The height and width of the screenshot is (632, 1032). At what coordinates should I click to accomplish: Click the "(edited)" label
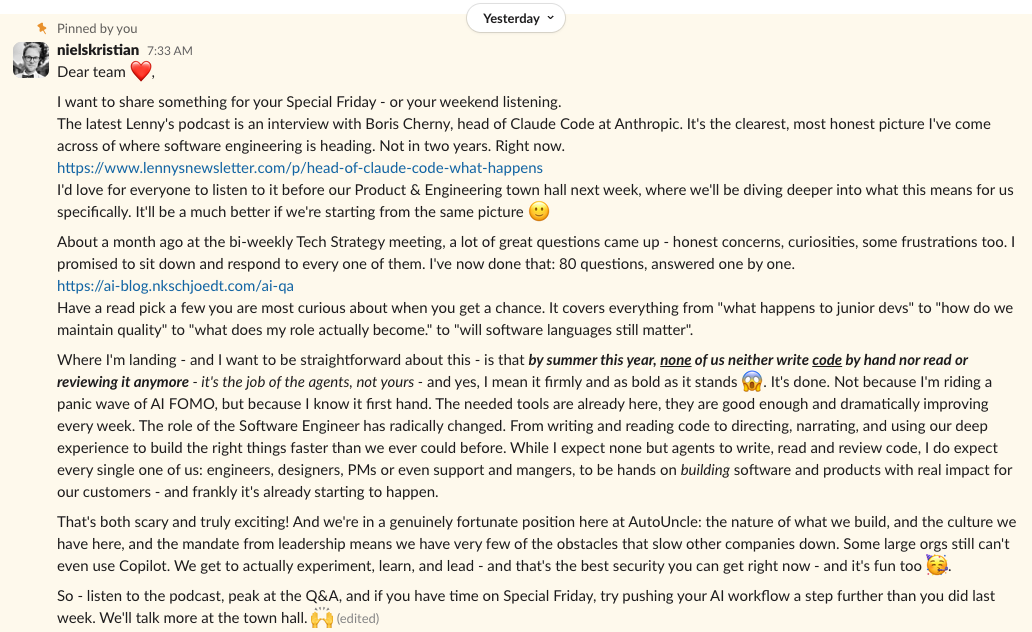pyautogui.click(x=359, y=618)
